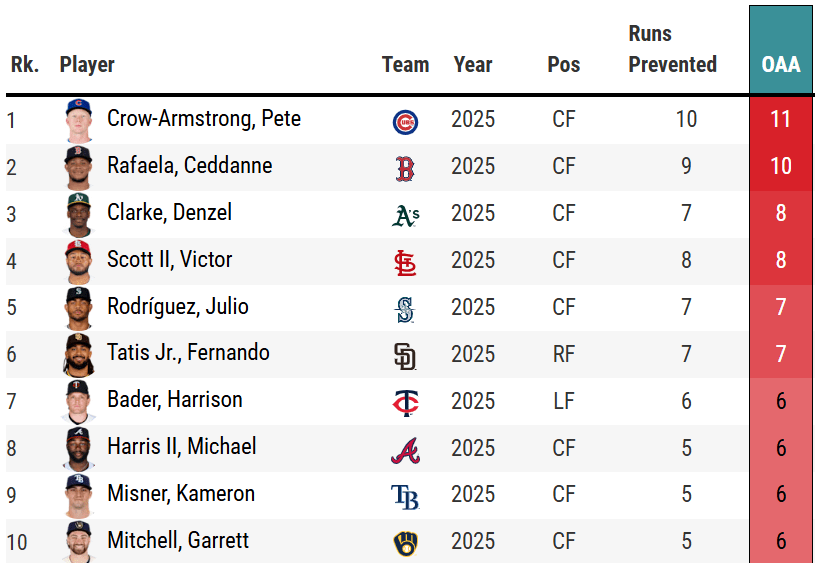This screenshot has height=563, width=815.
Task: Open Crow-Armstrong, Pete player link
Action: click(x=204, y=119)
